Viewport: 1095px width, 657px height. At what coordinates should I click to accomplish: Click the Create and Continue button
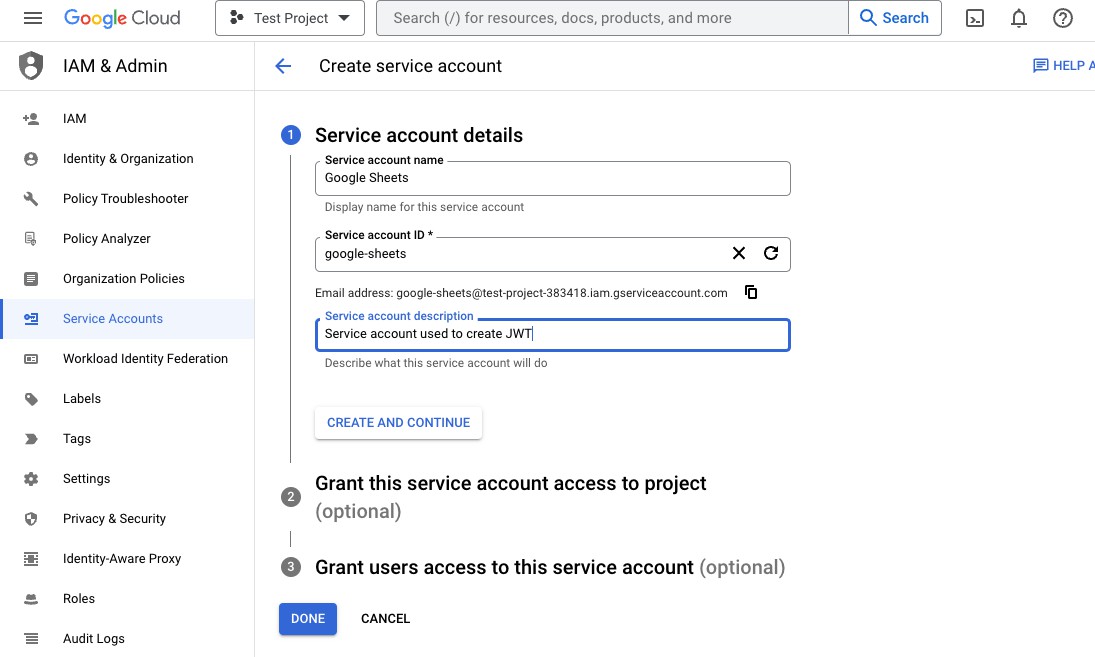(x=398, y=423)
